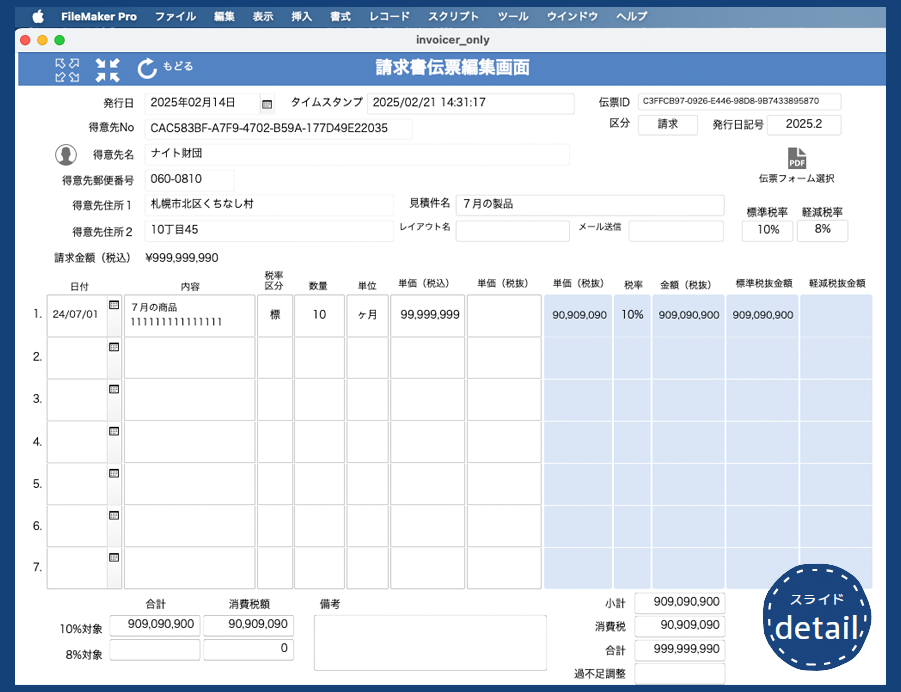
Task: Open the スクリプト menu
Action: click(453, 16)
